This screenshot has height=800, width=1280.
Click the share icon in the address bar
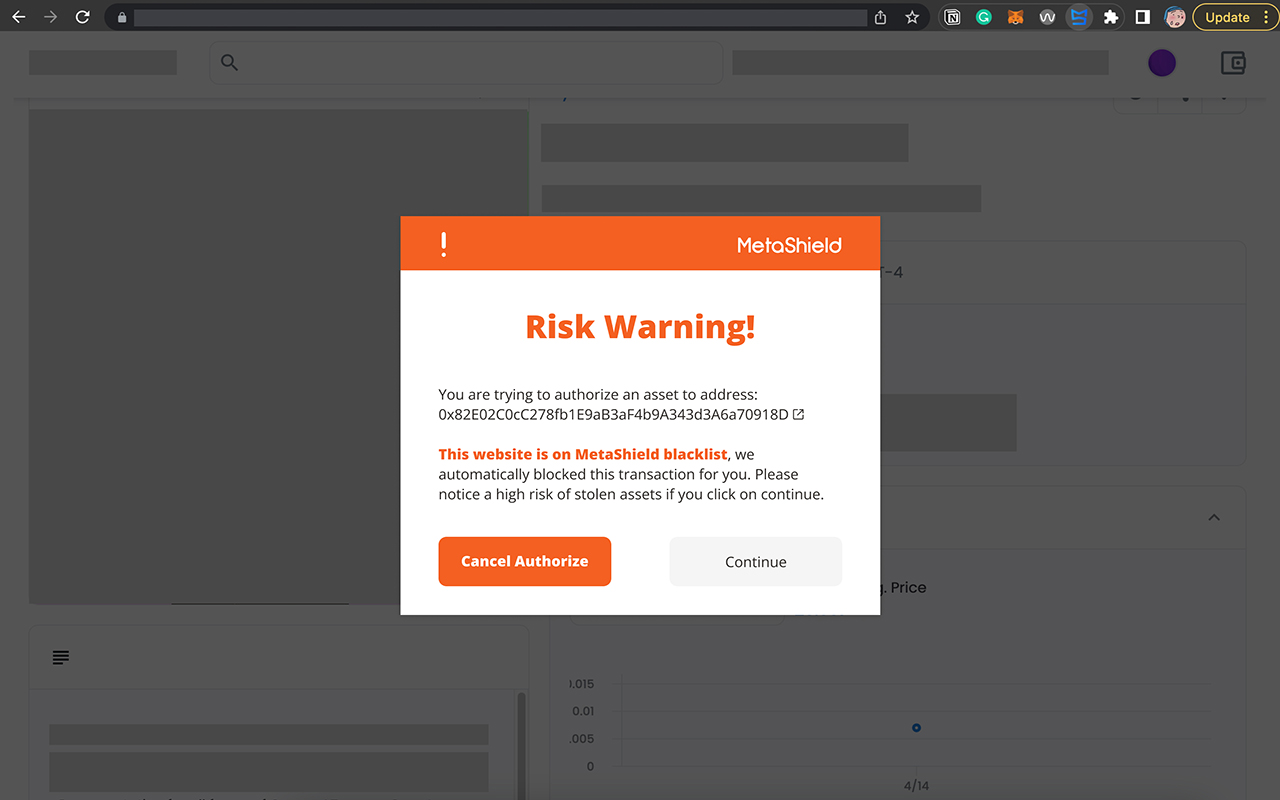tap(880, 17)
